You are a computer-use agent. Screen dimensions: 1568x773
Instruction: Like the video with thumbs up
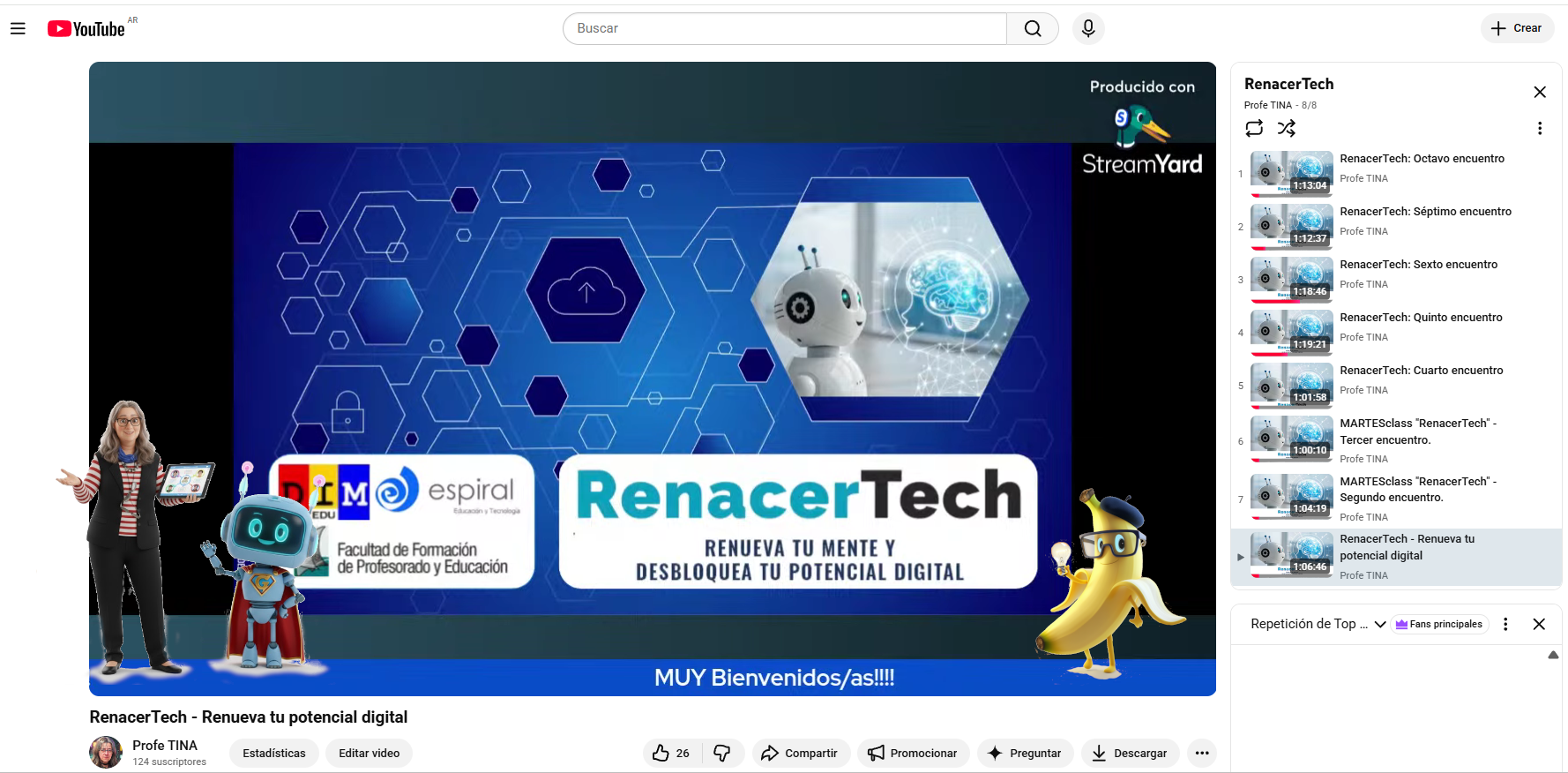click(671, 753)
